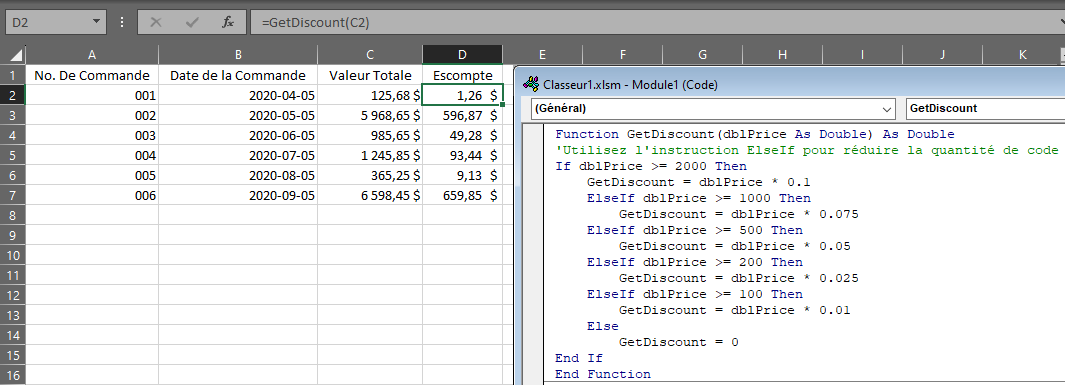The height and width of the screenshot is (385, 1065).
Task: Select column J header
Action: pos(943,55)
